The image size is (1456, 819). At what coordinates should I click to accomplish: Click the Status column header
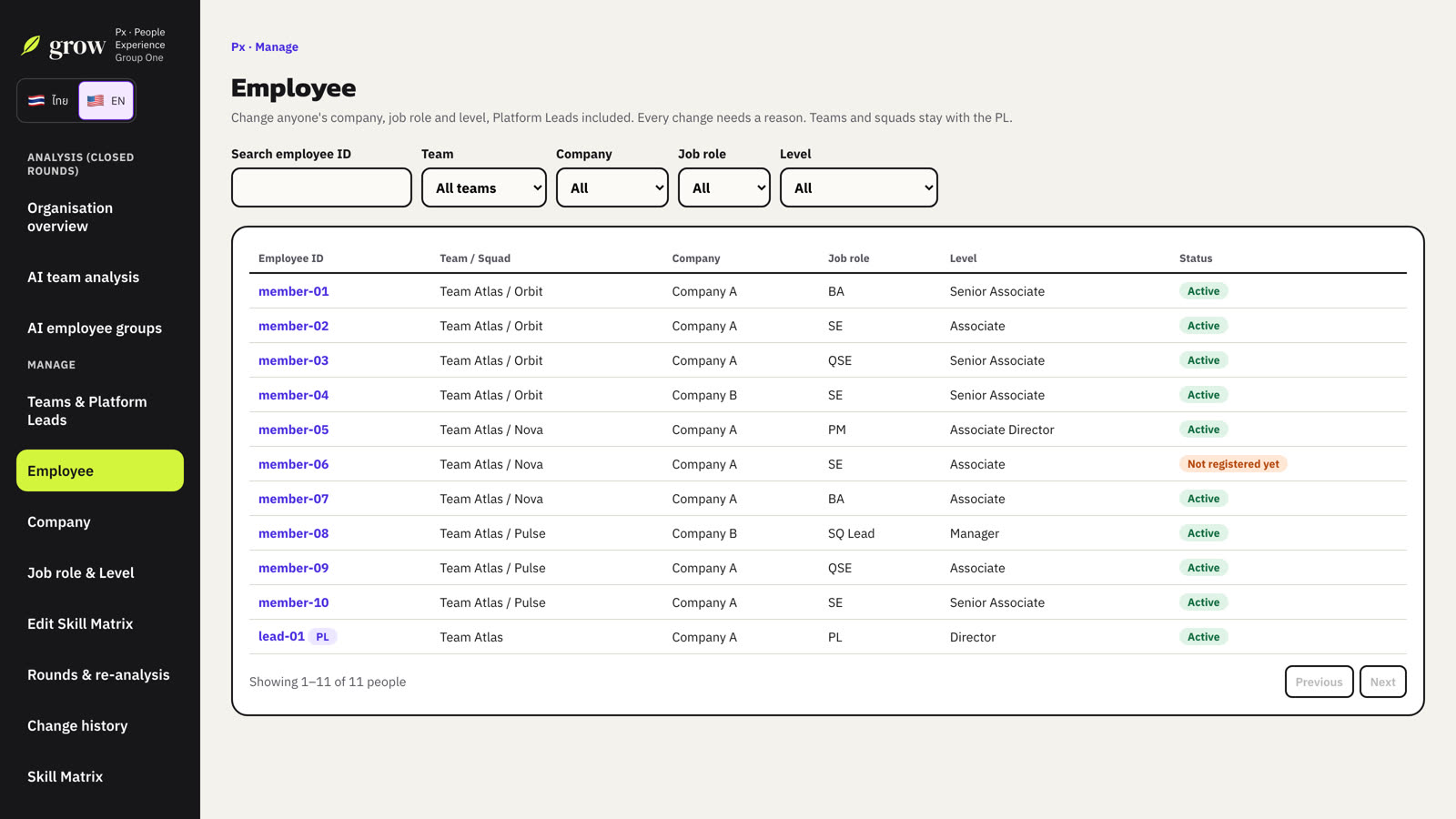point(1196,258)
